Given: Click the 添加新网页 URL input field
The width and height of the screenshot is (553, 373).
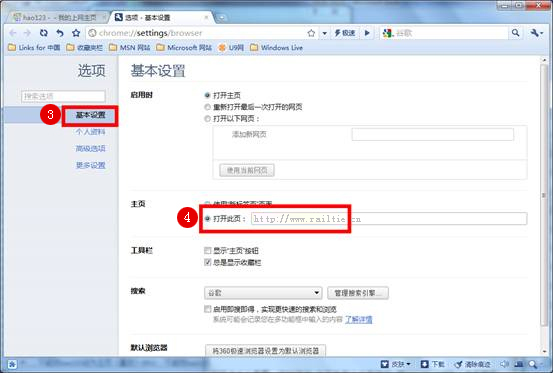Looking at the screenshot, I should click(x=432, y=134).
